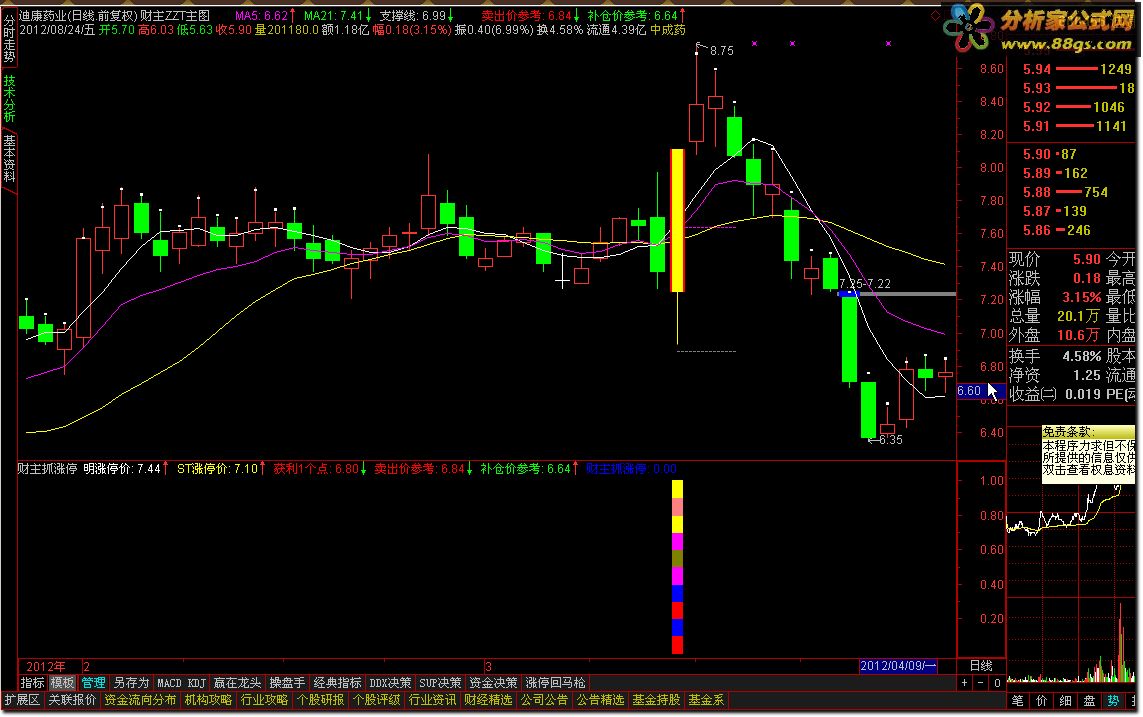The height and width of the screenshot is (717, 1143).
Task: Reset chart zoom with the 0 button
Action: click(996, 683)
